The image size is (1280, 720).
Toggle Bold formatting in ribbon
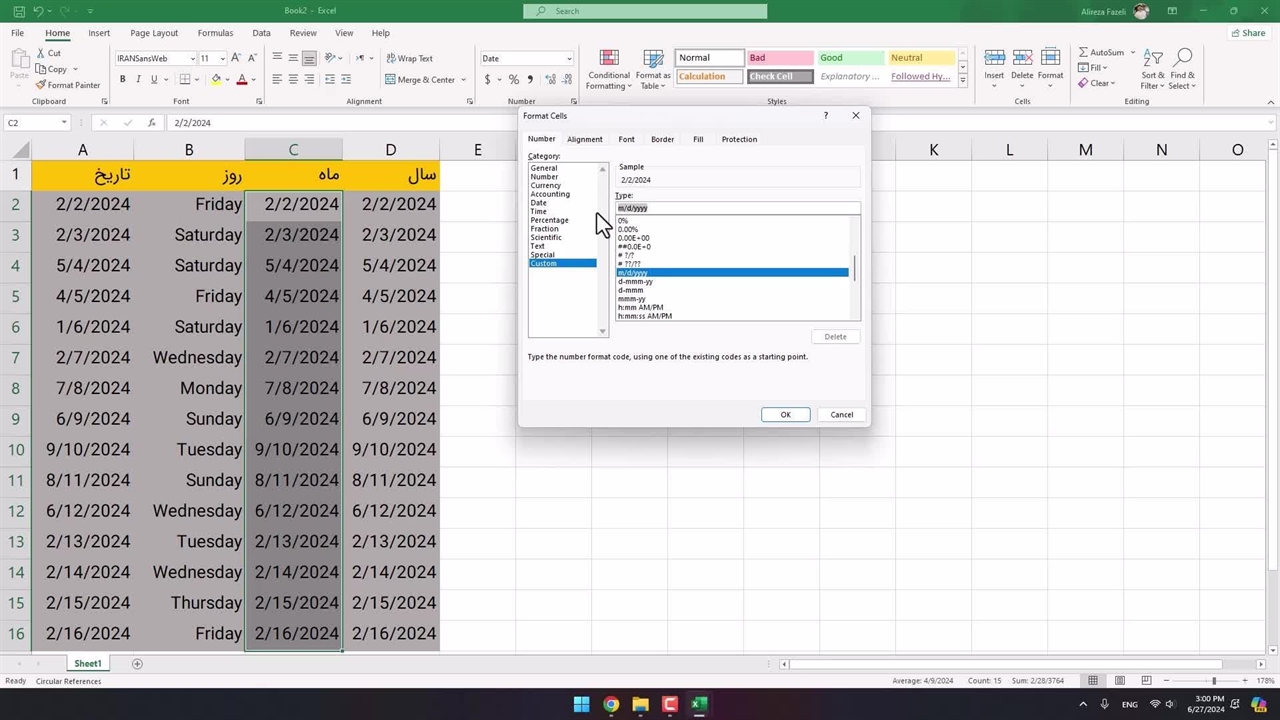[123, 80]
